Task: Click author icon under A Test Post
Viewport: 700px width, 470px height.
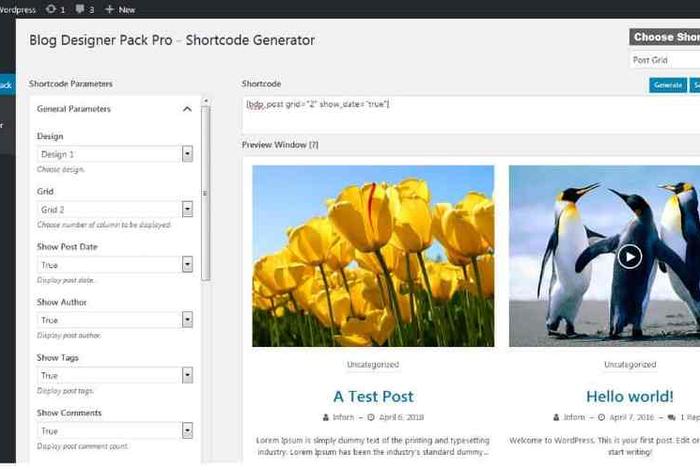Action: click(x=325, y=418)
